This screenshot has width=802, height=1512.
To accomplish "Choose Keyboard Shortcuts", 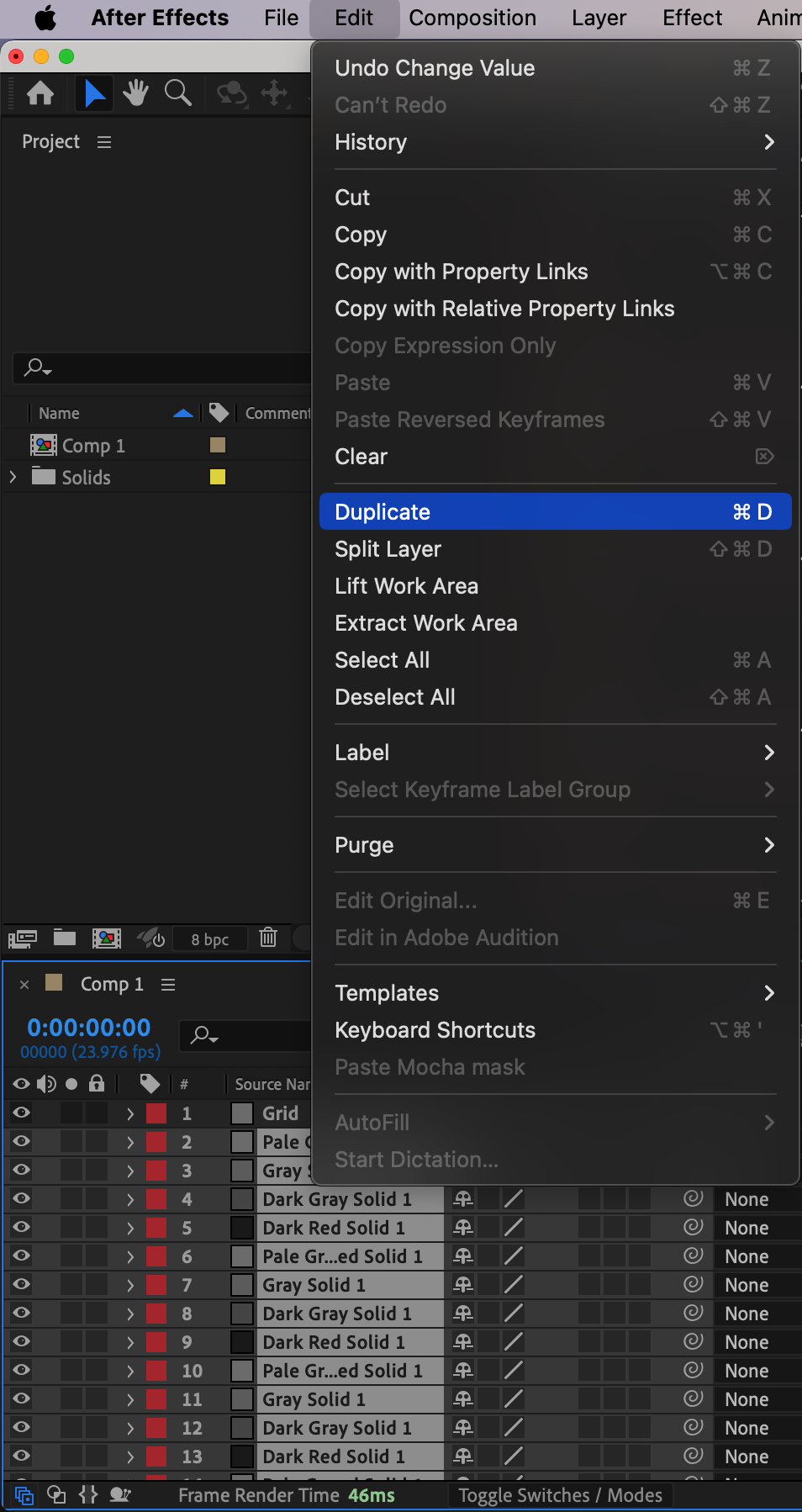I will click(x=555, y=1030).
